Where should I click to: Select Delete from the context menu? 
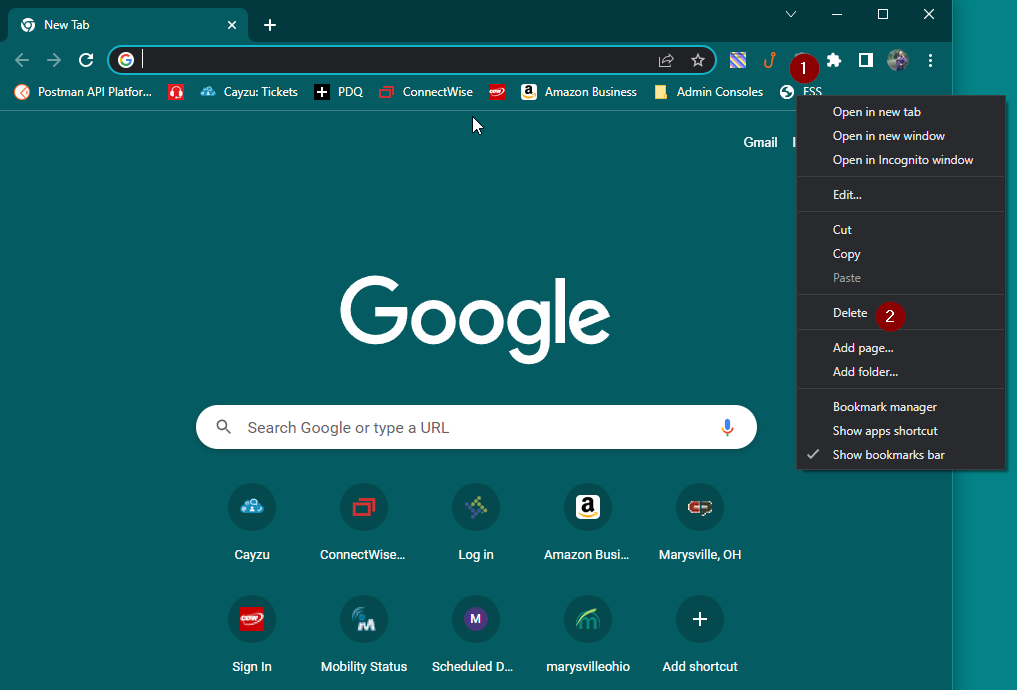(850, 313)
